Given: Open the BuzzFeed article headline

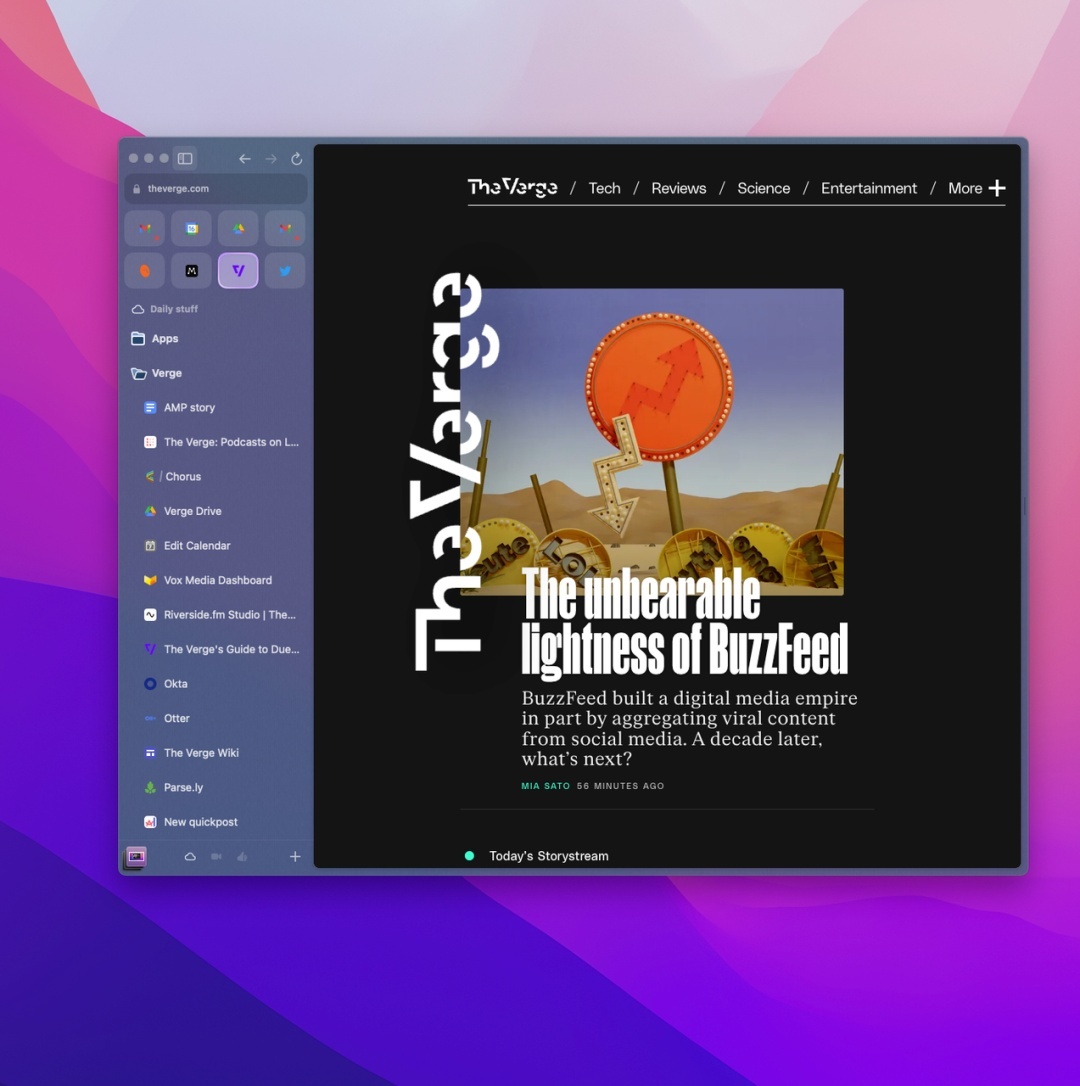Looking at the screenshot, I should click(684, 624).
